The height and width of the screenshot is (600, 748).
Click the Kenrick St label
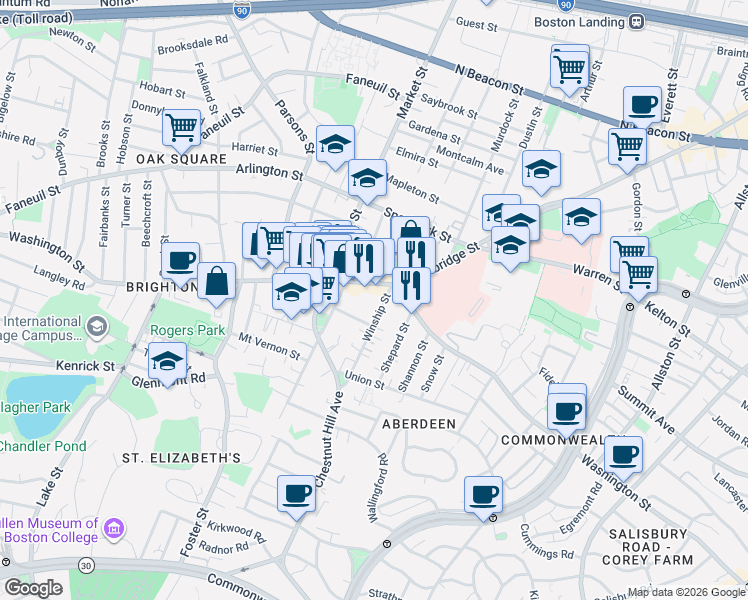pos(85,366)
